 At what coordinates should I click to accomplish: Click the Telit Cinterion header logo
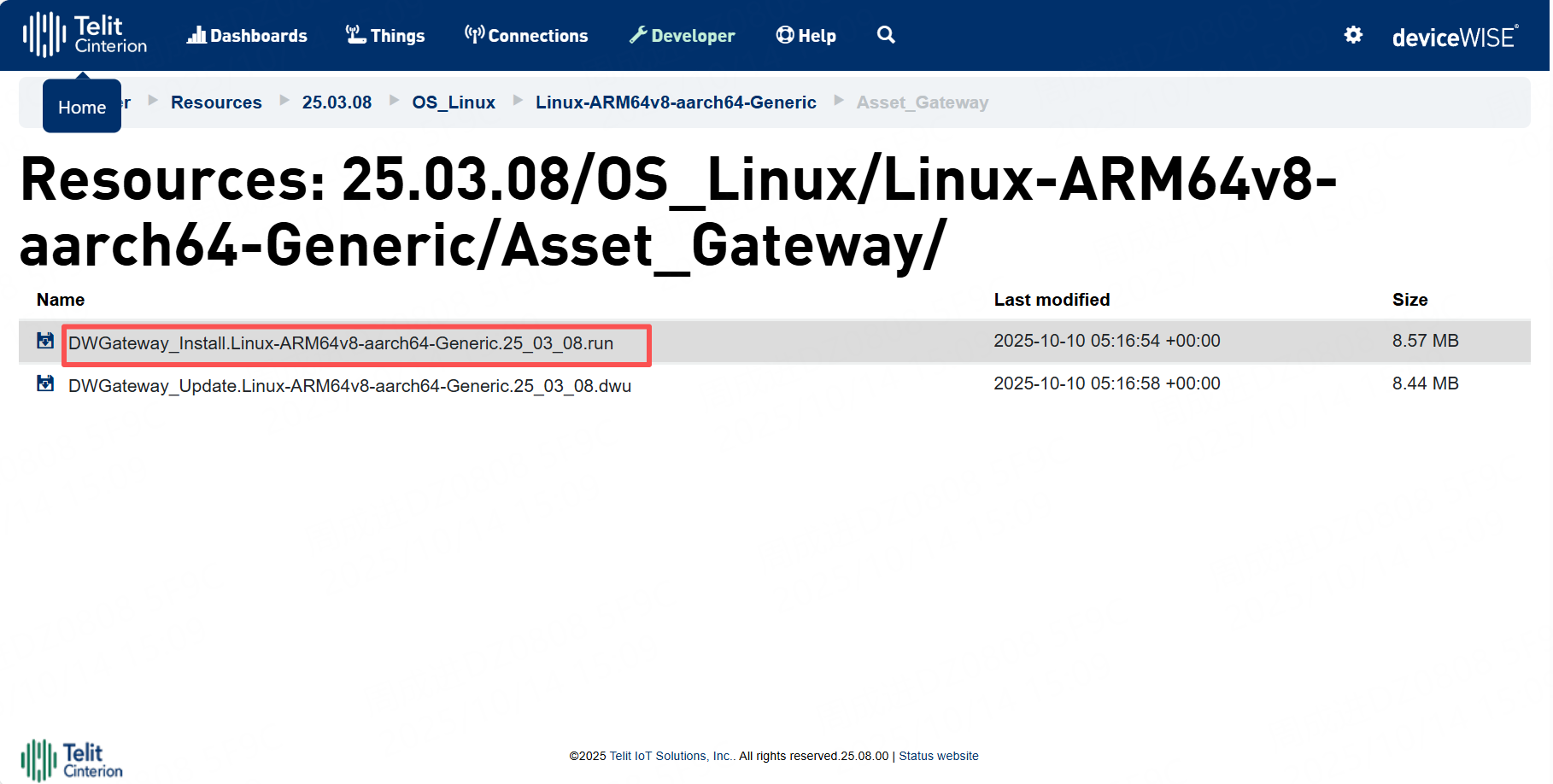85,35
